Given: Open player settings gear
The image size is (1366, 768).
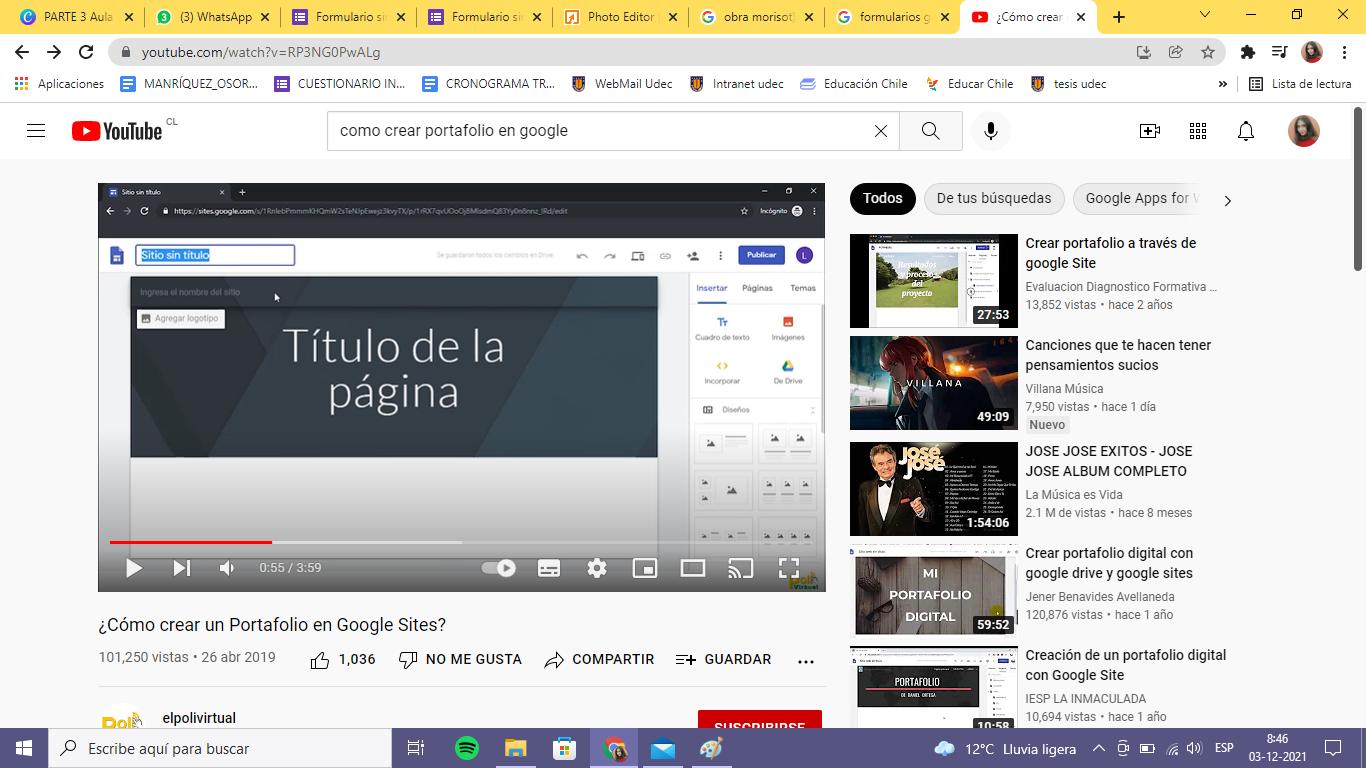Looking at the screenshot, I should [x=597, y=568].
